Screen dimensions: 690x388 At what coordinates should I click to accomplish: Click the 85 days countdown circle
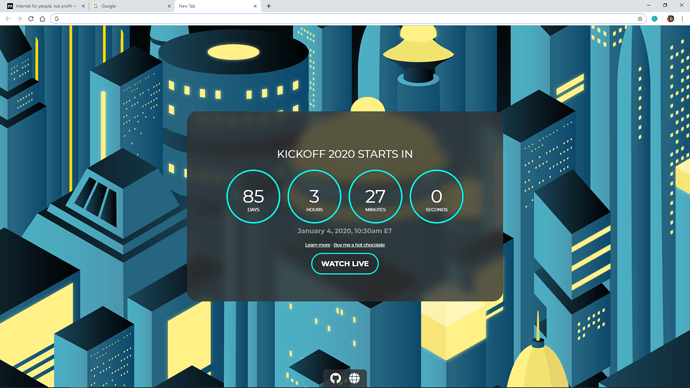coord(253,197)
